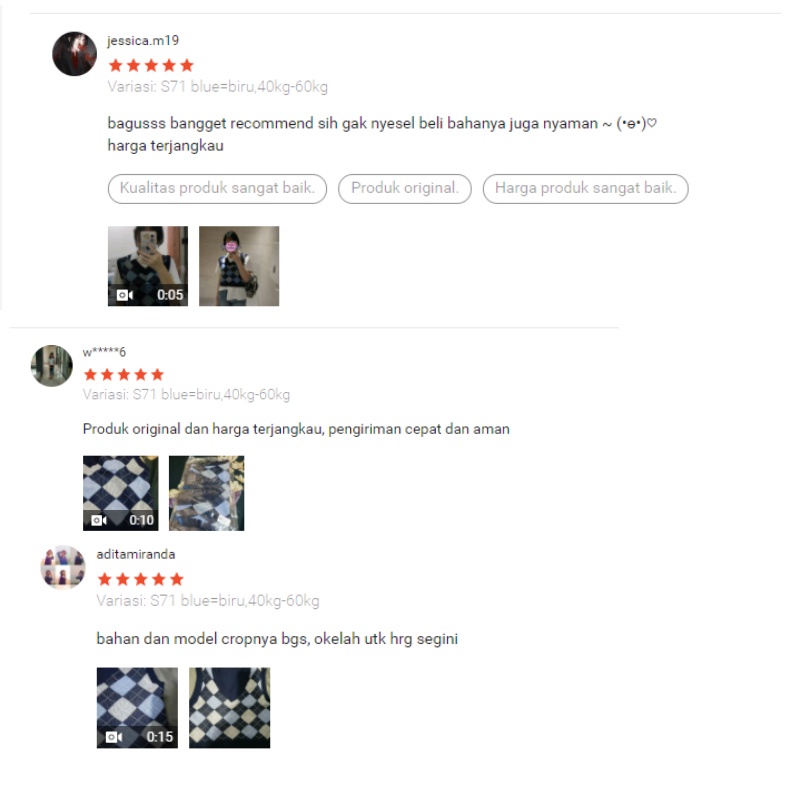This screenshot has width=800, height=800.
Task: Click the jessica.m19 username
Action: pyautogui.click(x=143, y=40)
